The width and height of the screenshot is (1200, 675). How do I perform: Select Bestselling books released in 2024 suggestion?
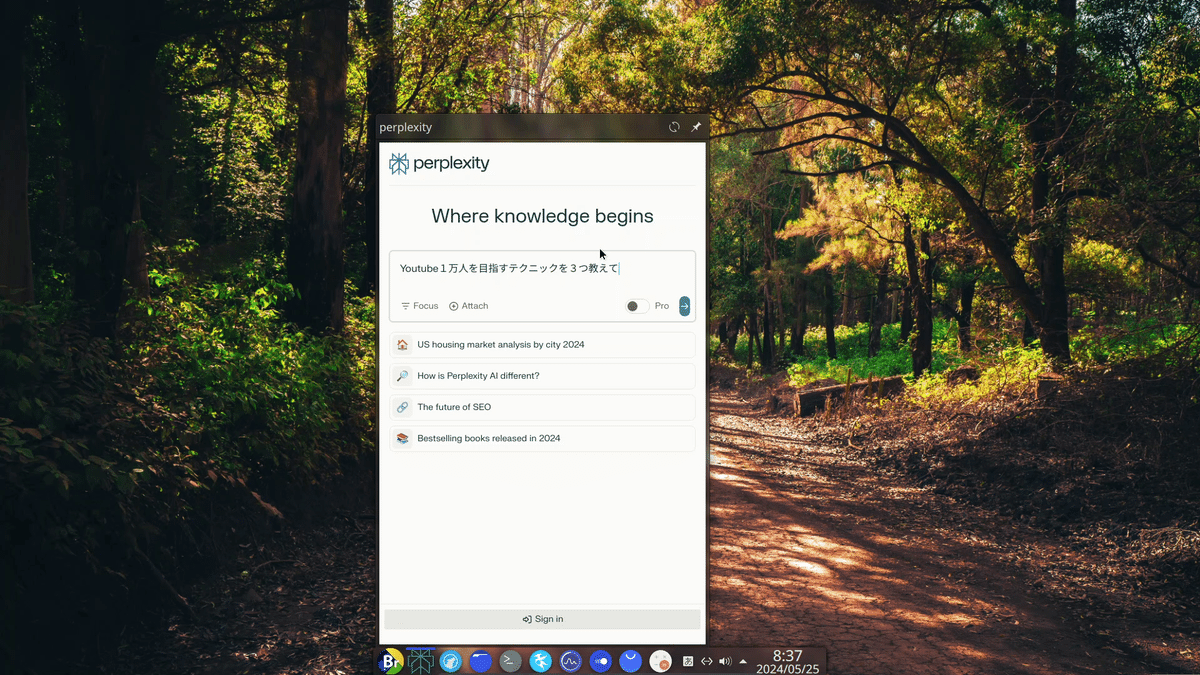coord(542,438)
